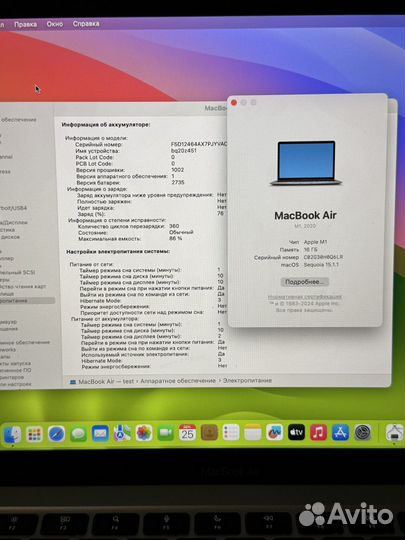Click the Полностью заряжен row

point(152,201)
